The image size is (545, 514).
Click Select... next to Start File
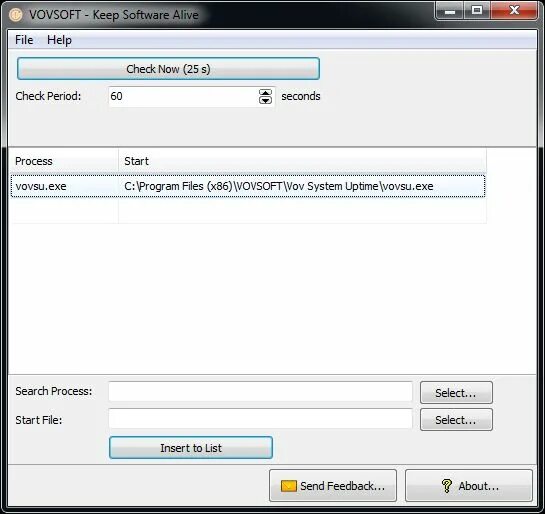(x=456, y=420)
